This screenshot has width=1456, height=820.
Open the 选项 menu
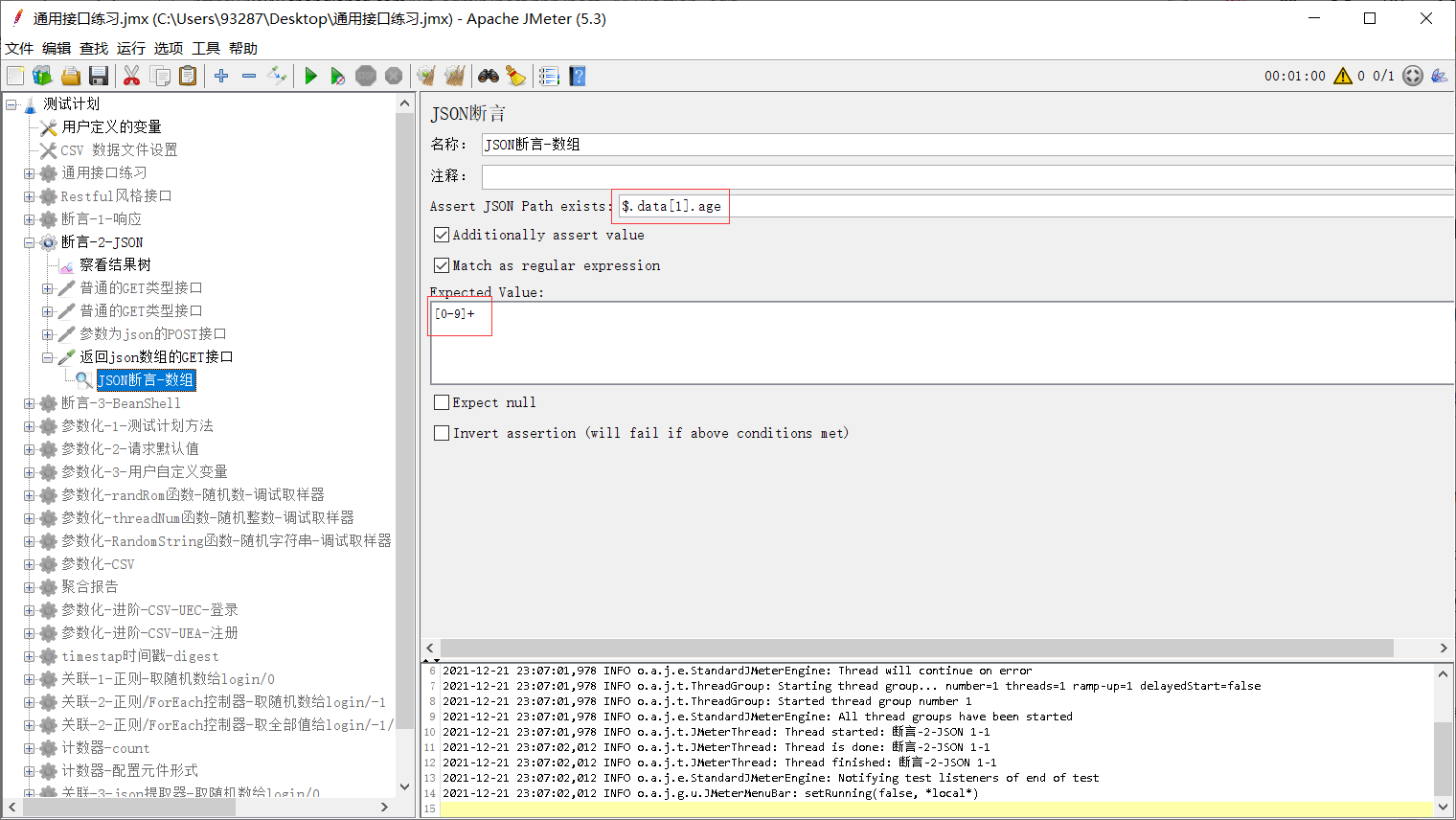[x=169, y=48]
